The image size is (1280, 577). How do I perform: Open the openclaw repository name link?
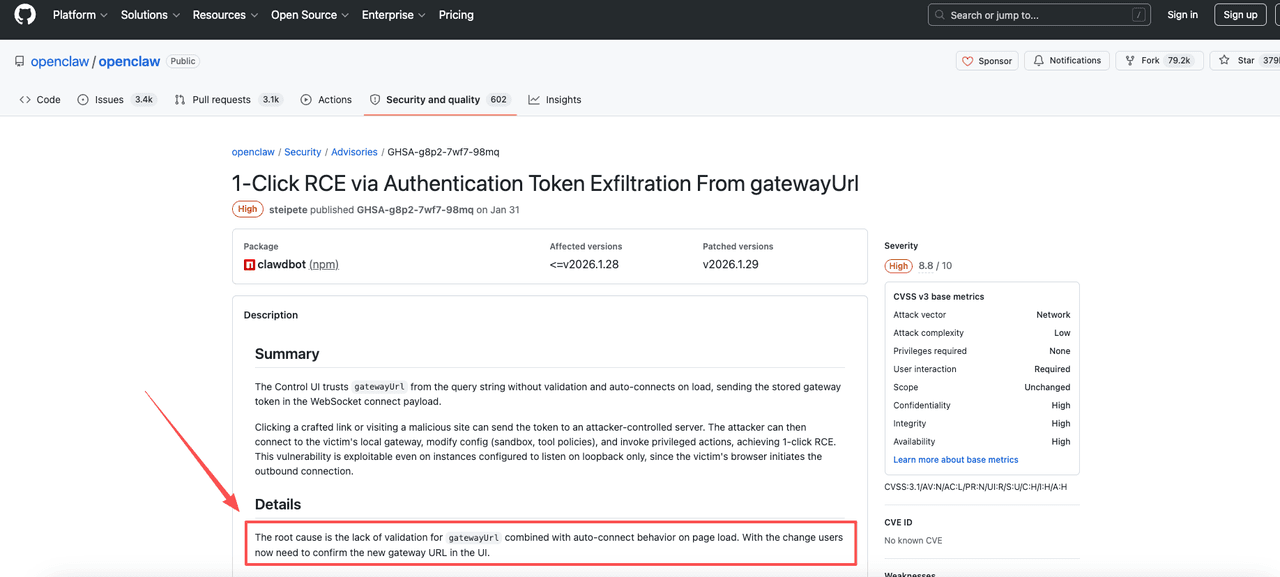tap(129, 61)
